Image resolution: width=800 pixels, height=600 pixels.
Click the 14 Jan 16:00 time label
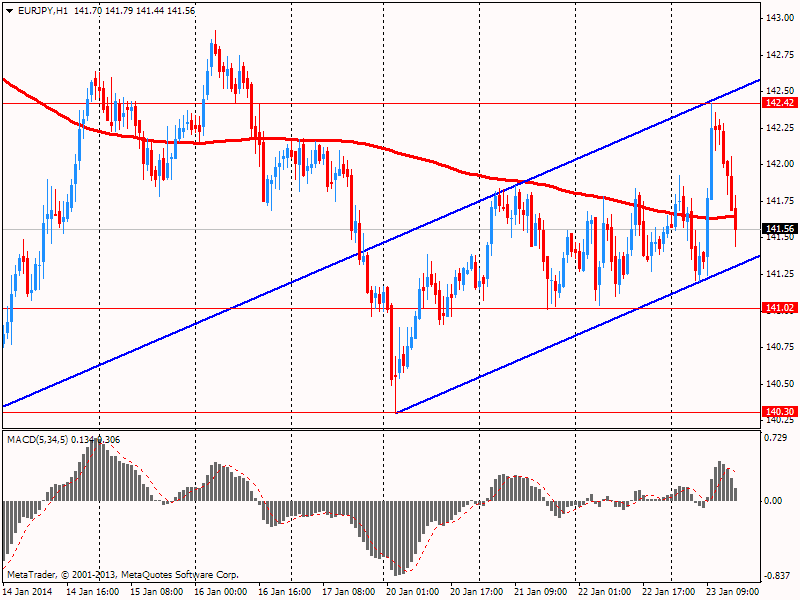(93, 591)
